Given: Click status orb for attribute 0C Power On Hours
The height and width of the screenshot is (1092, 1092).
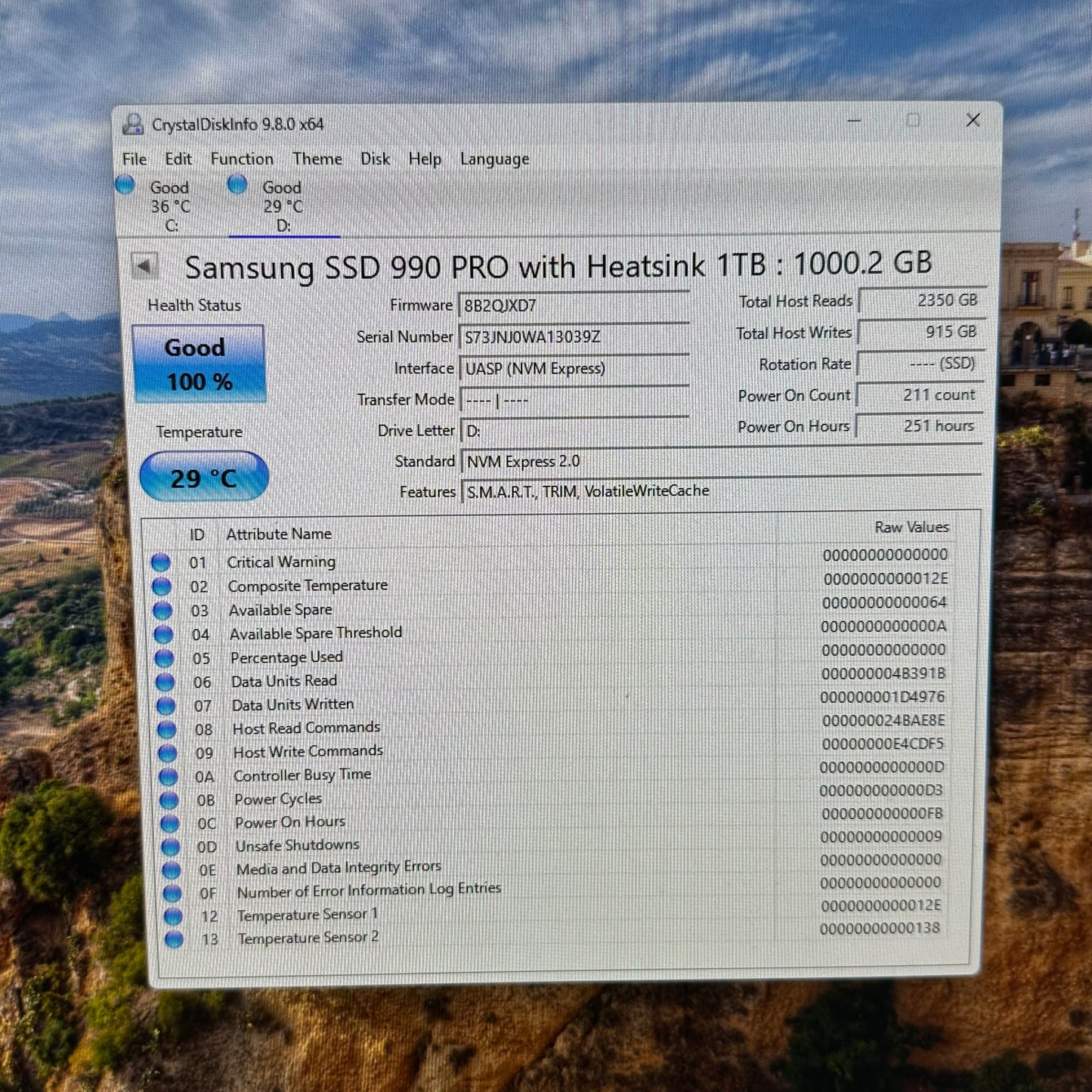Looking at the screenshot, I should (170, 824).
